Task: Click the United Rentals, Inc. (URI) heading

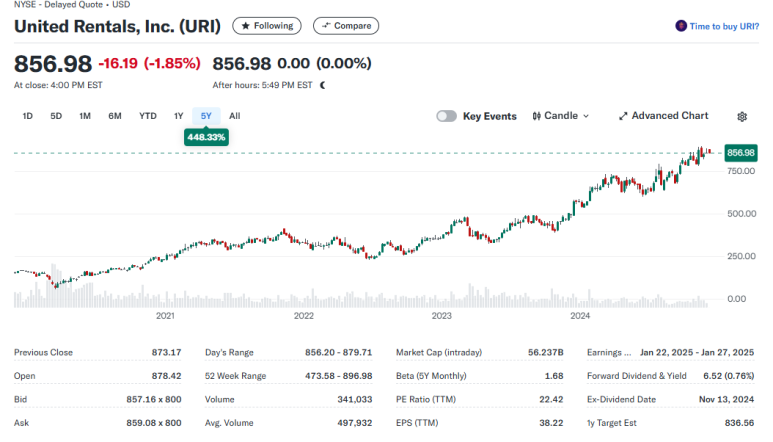Action: tap(117, 26)
